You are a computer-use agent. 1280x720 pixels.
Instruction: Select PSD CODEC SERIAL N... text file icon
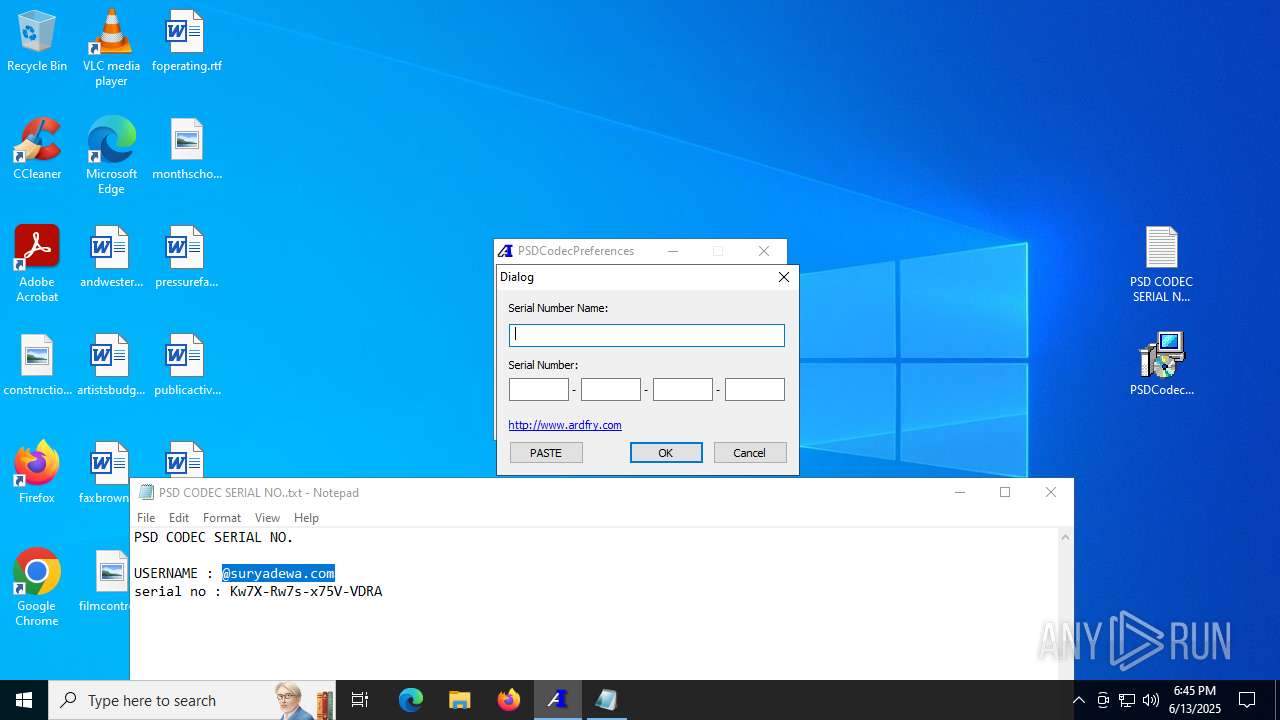pos(1162,264)
